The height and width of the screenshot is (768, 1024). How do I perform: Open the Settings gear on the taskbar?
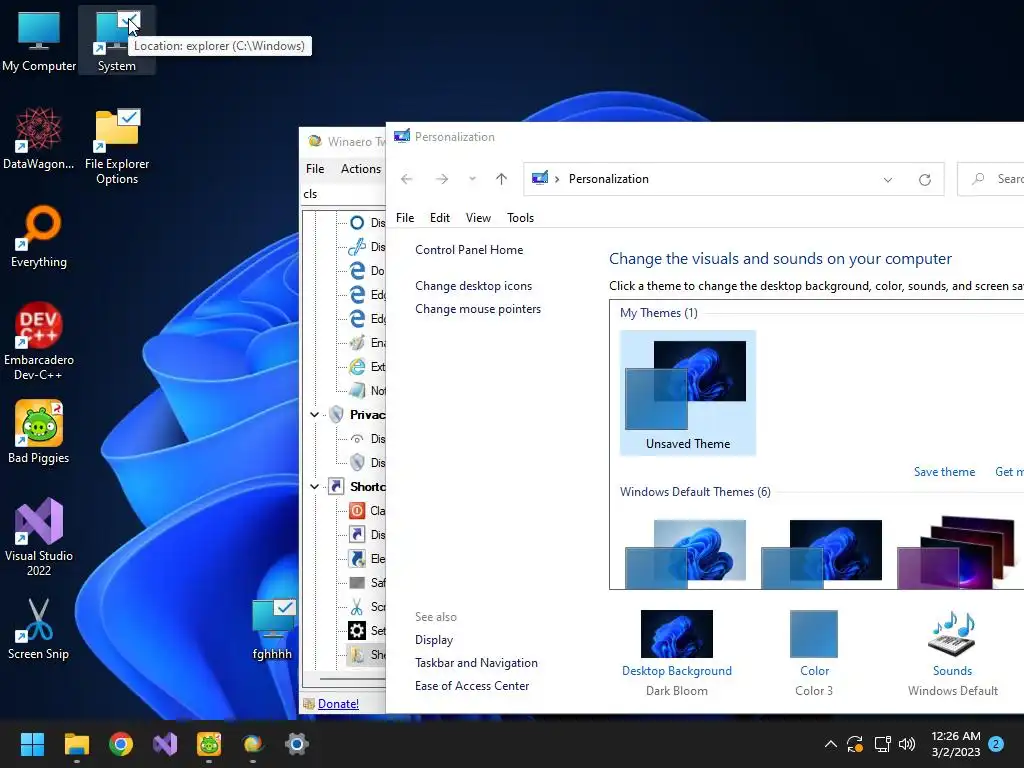pos(296,744)
